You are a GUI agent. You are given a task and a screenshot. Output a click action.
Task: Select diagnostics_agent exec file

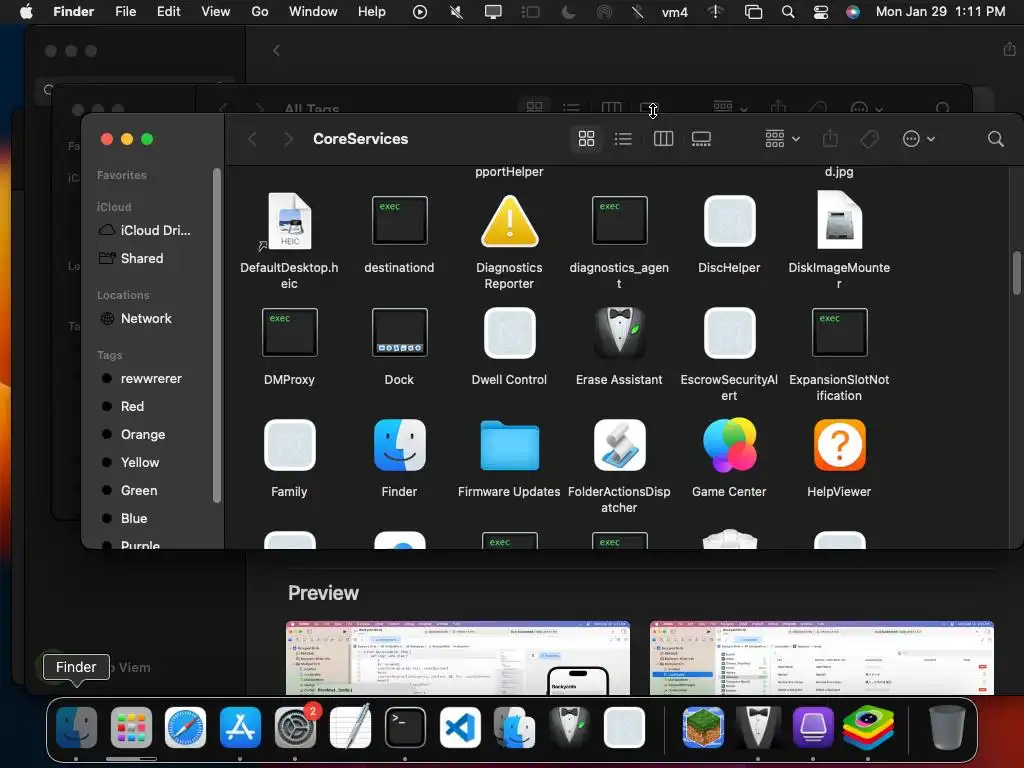[619, 221]
